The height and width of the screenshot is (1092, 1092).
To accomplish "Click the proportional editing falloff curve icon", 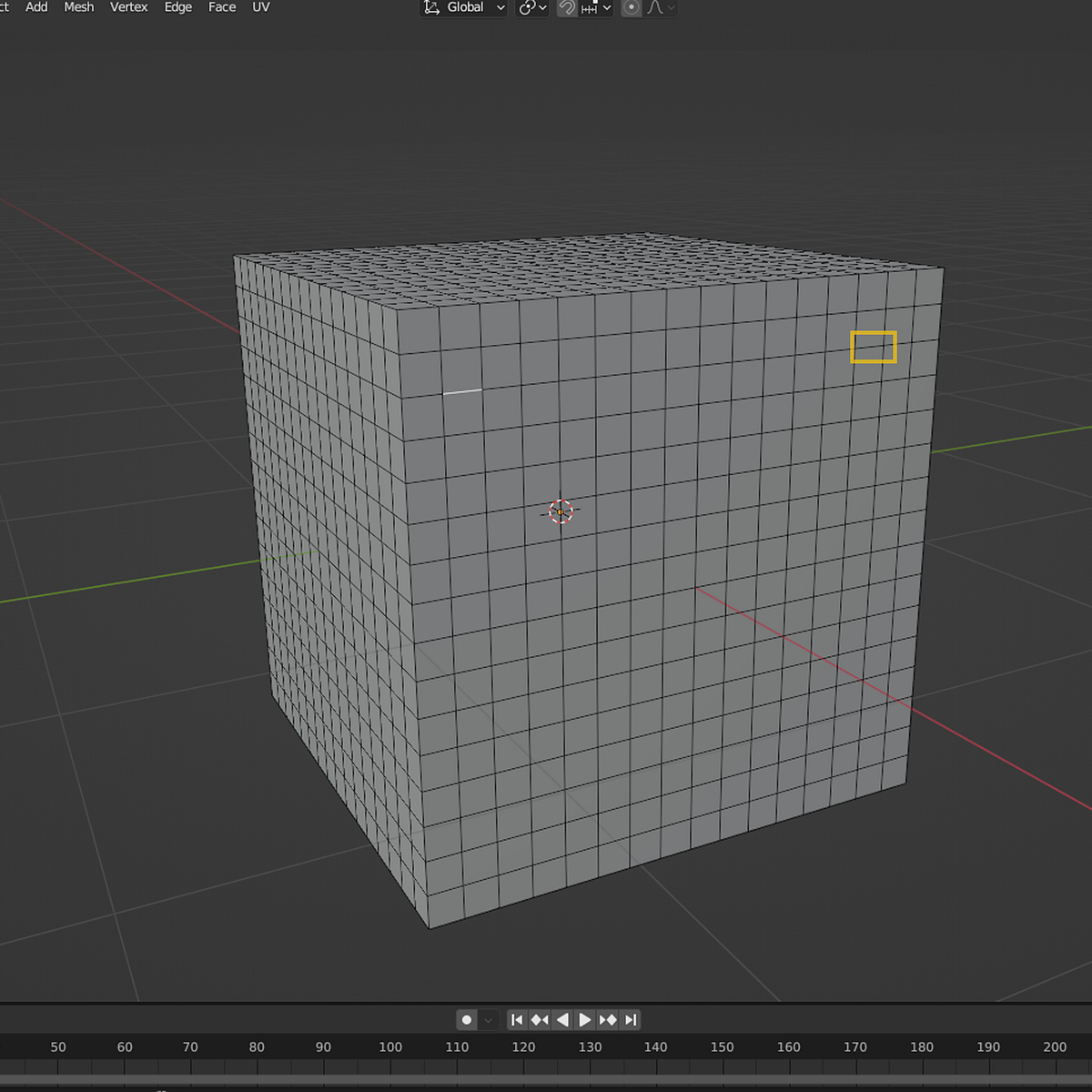I will tap(652, 8).
